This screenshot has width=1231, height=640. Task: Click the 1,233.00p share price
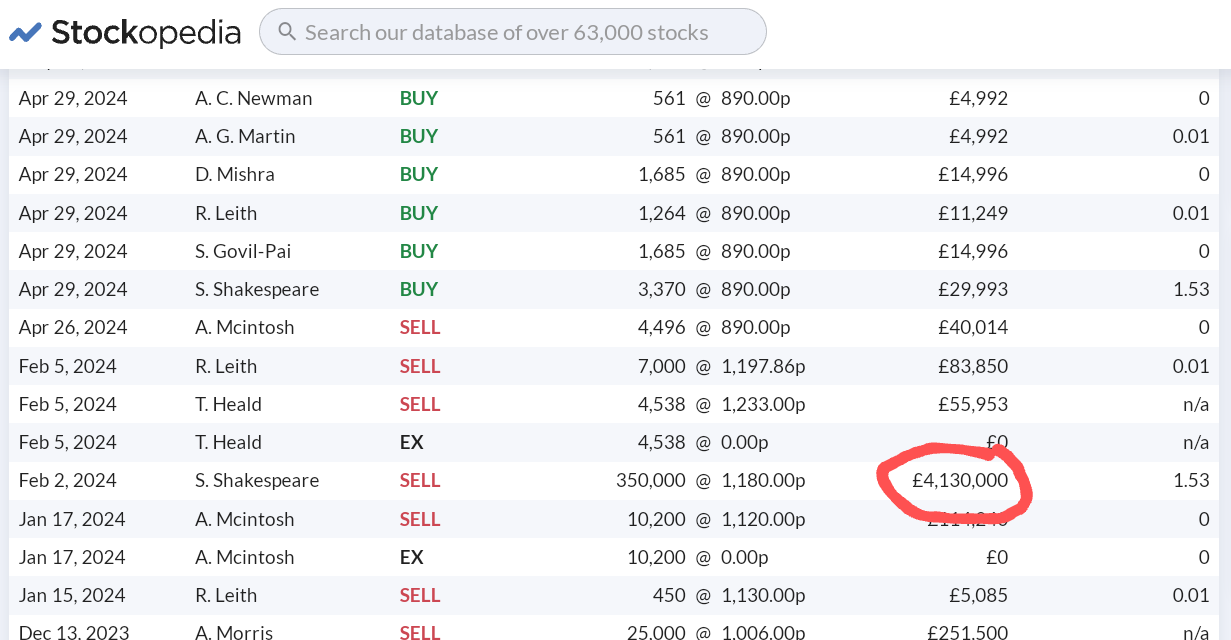(763, 404)
